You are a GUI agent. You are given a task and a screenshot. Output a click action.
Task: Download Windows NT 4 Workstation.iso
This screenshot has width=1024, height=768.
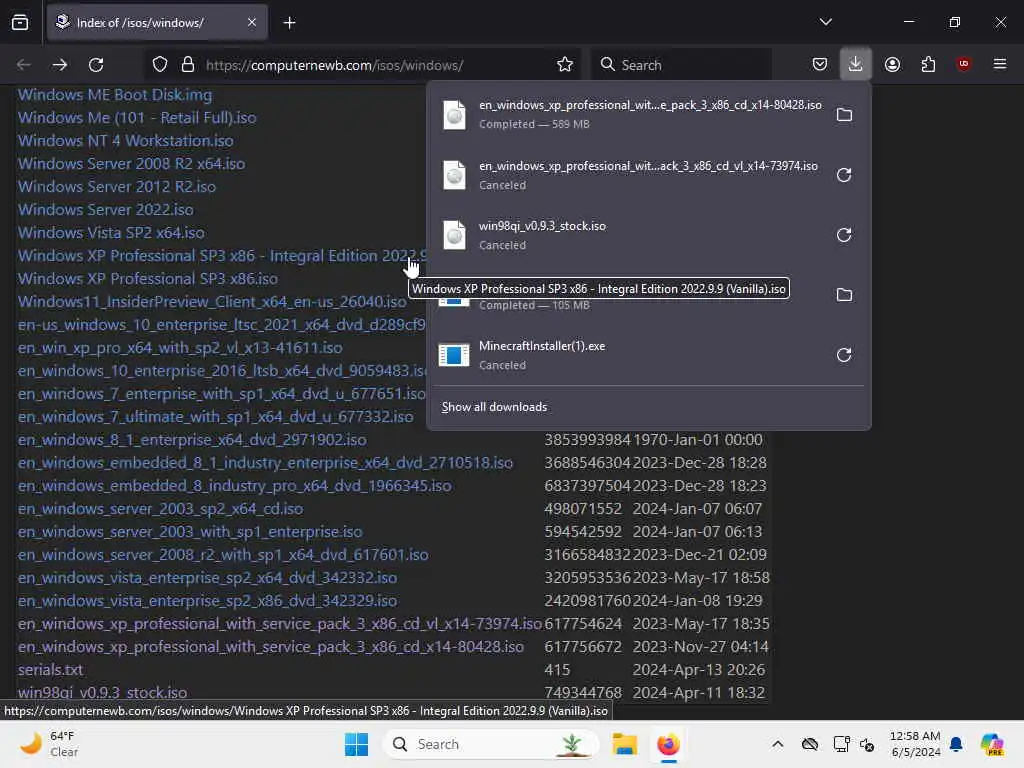coord(125,140)
